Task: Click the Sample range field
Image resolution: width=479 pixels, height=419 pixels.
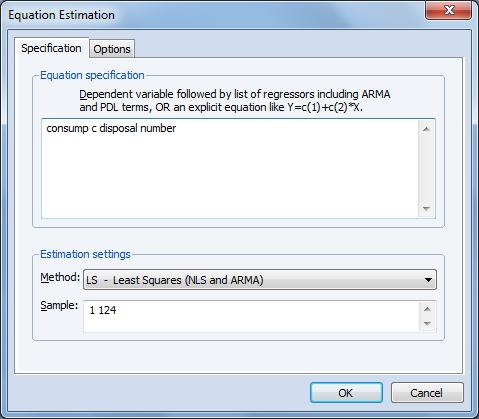Action: click(x=252, y=317)
